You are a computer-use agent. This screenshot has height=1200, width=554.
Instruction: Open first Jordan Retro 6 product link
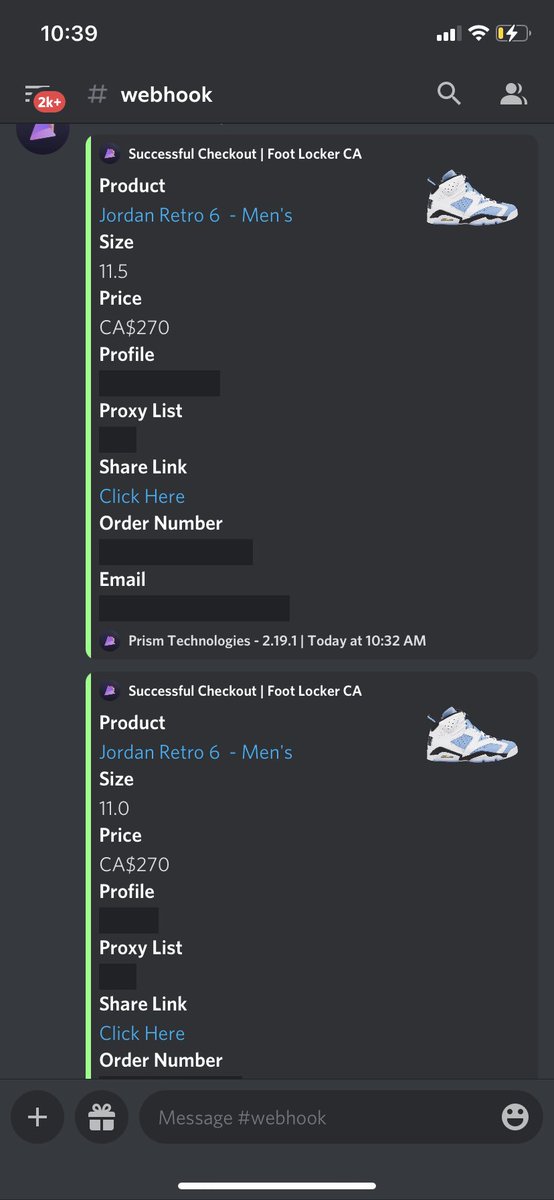196,215
